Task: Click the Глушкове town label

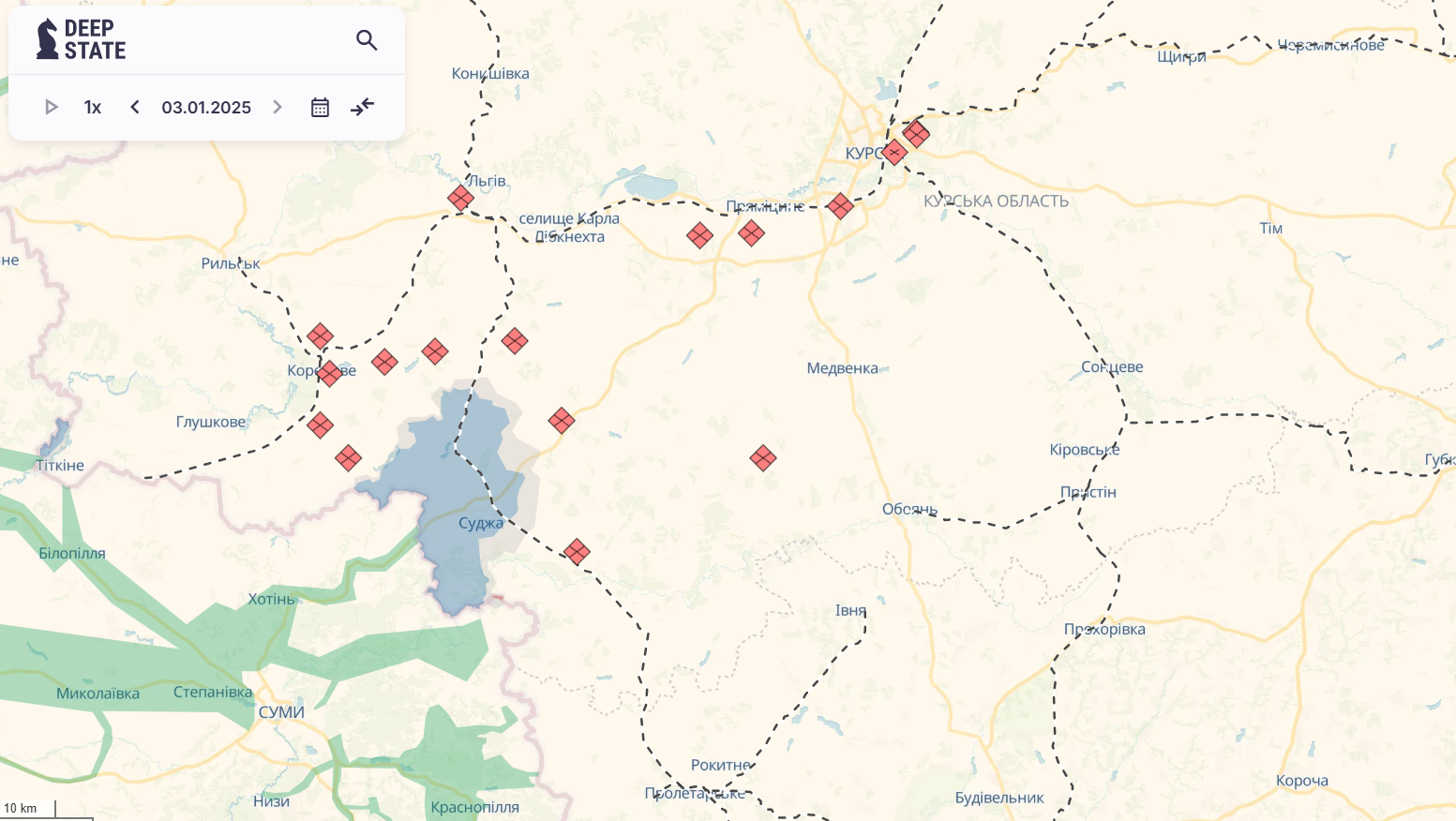Action: pyautogui.click(x=211, y=422)
